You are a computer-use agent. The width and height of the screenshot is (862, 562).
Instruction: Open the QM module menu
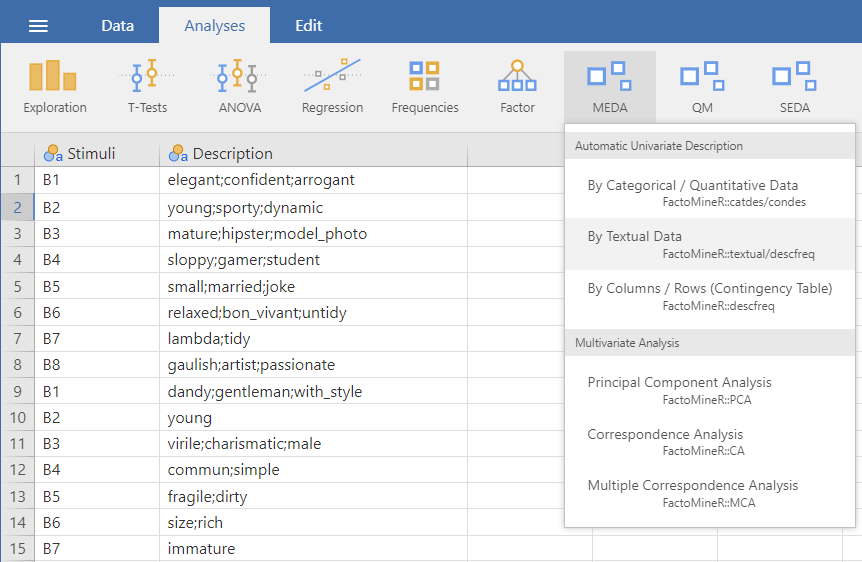(702, 87)
